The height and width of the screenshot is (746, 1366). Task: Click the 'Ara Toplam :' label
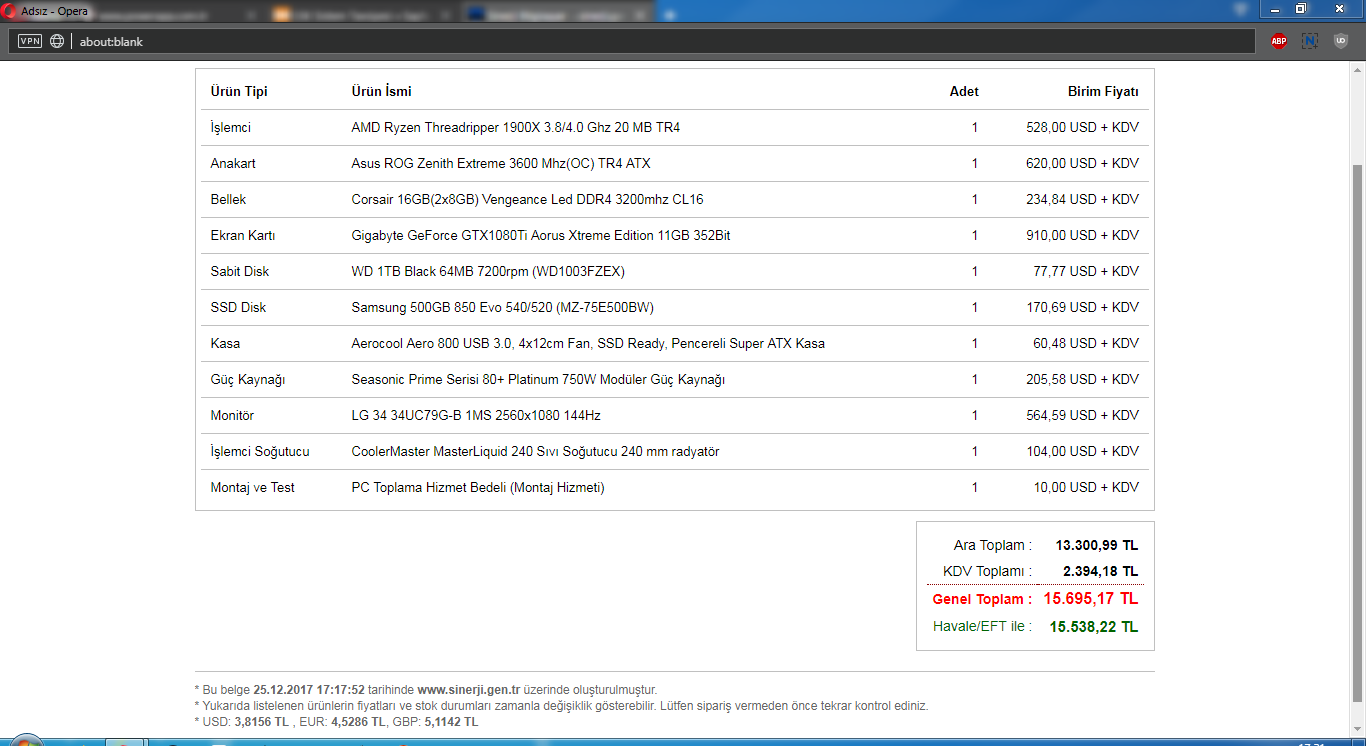993,545
